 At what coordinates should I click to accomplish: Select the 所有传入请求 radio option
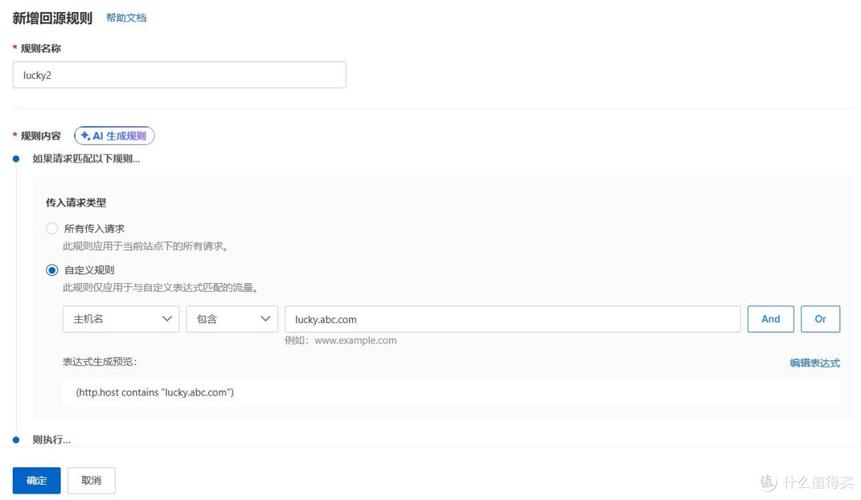click(52, 228)
